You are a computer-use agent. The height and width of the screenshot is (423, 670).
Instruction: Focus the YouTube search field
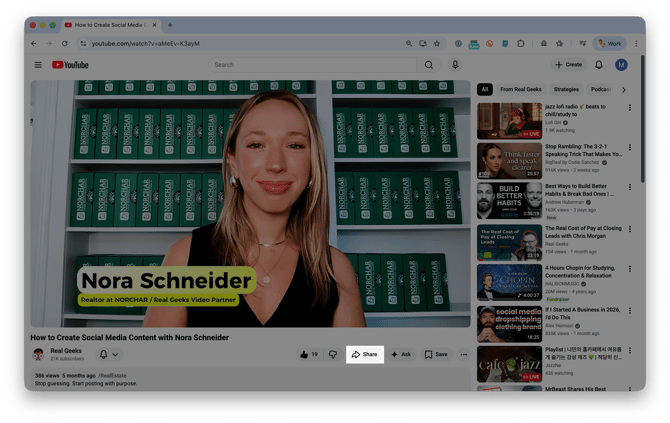pos(312,65)
